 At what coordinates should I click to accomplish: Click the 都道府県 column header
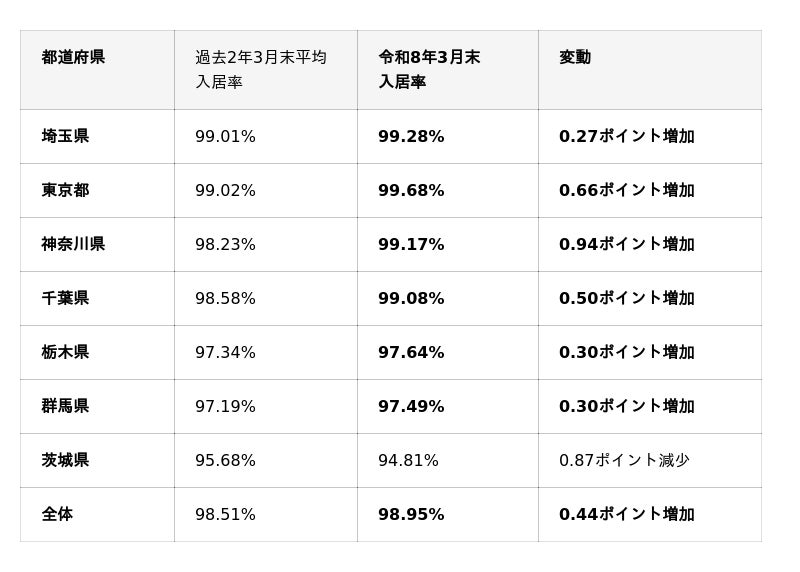[x=73, y=58]
